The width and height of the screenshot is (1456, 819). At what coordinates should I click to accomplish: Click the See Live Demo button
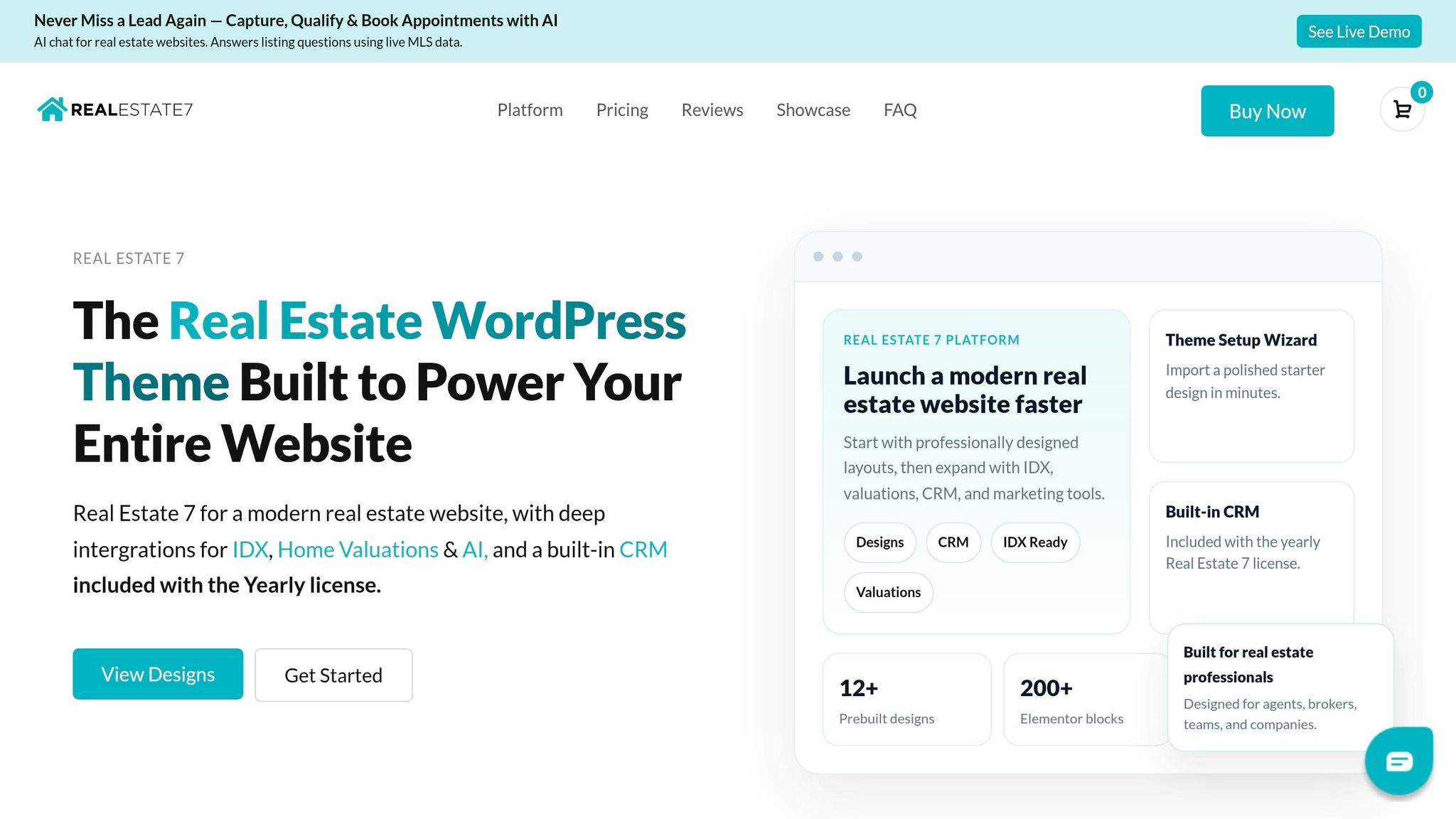[x=1359, y=31]
